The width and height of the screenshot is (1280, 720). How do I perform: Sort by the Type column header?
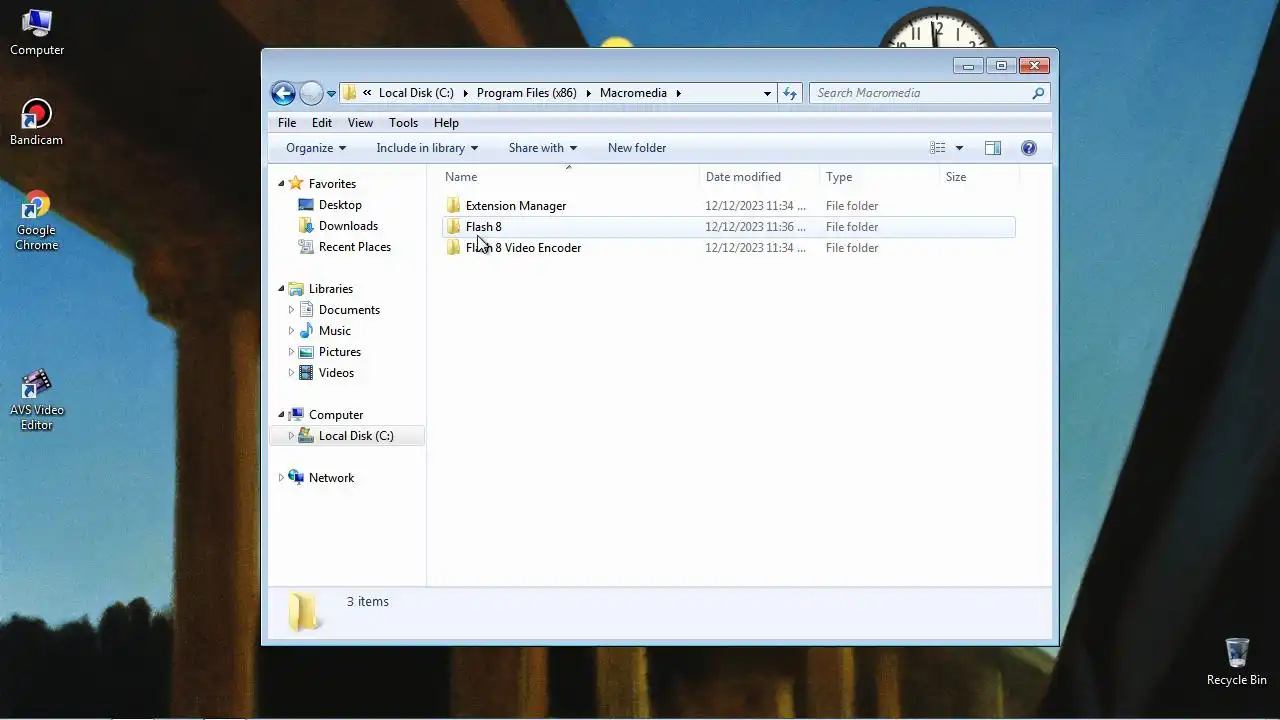tap(879, 177)
